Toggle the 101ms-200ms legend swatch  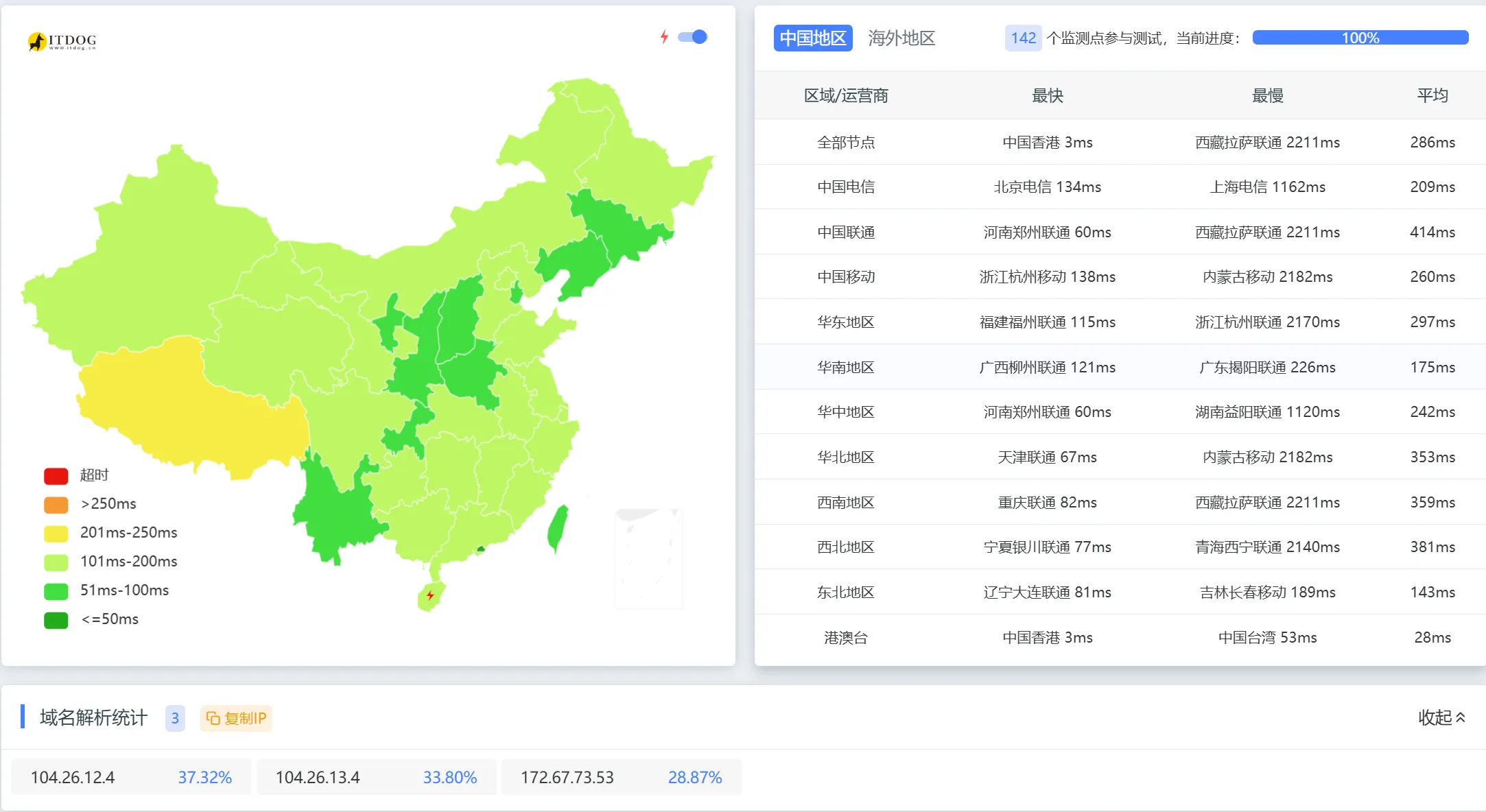[56, 562]
